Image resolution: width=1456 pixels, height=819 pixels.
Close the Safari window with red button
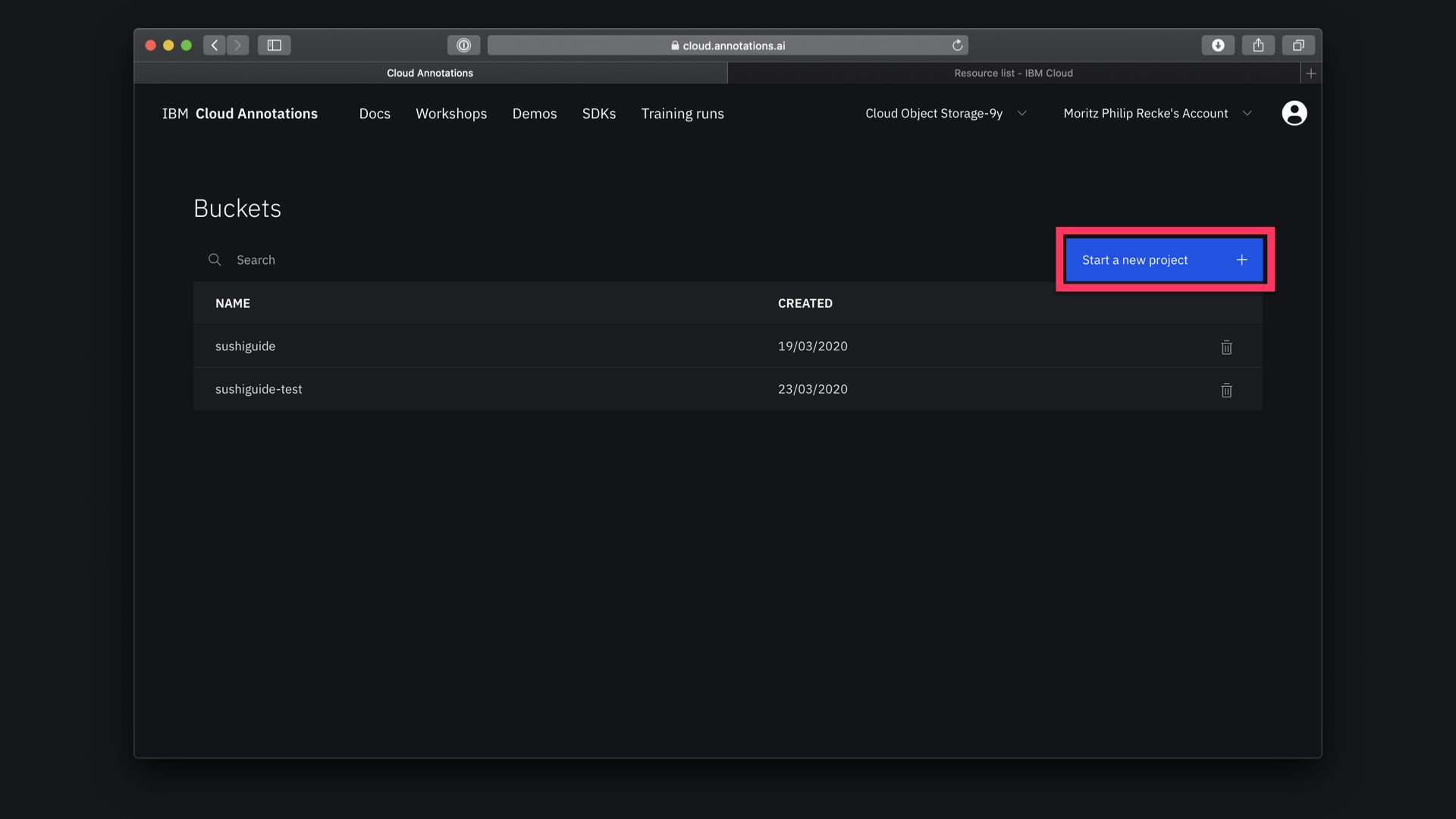pyautogui.click(x=150, y=45)
